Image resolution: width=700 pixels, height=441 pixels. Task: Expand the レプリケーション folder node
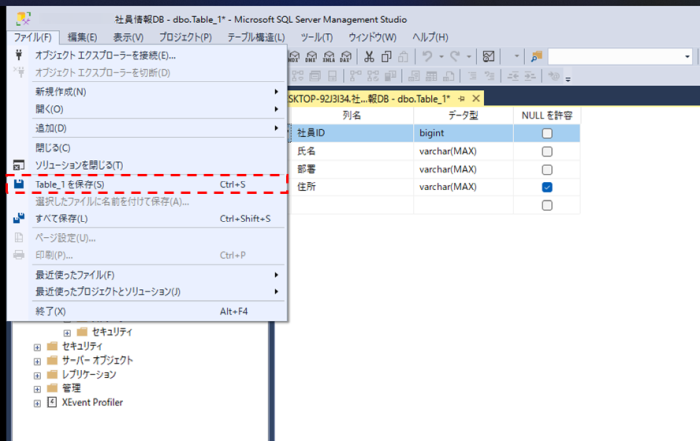[37, 374]
